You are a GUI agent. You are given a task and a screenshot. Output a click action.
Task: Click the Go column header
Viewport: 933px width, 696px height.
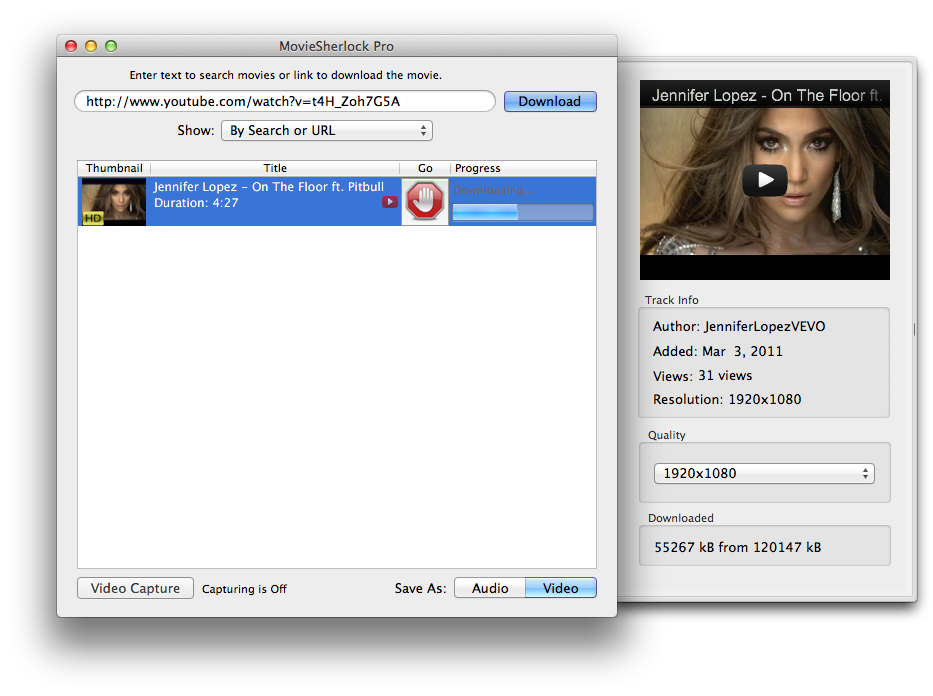click(x=425, y=168)
